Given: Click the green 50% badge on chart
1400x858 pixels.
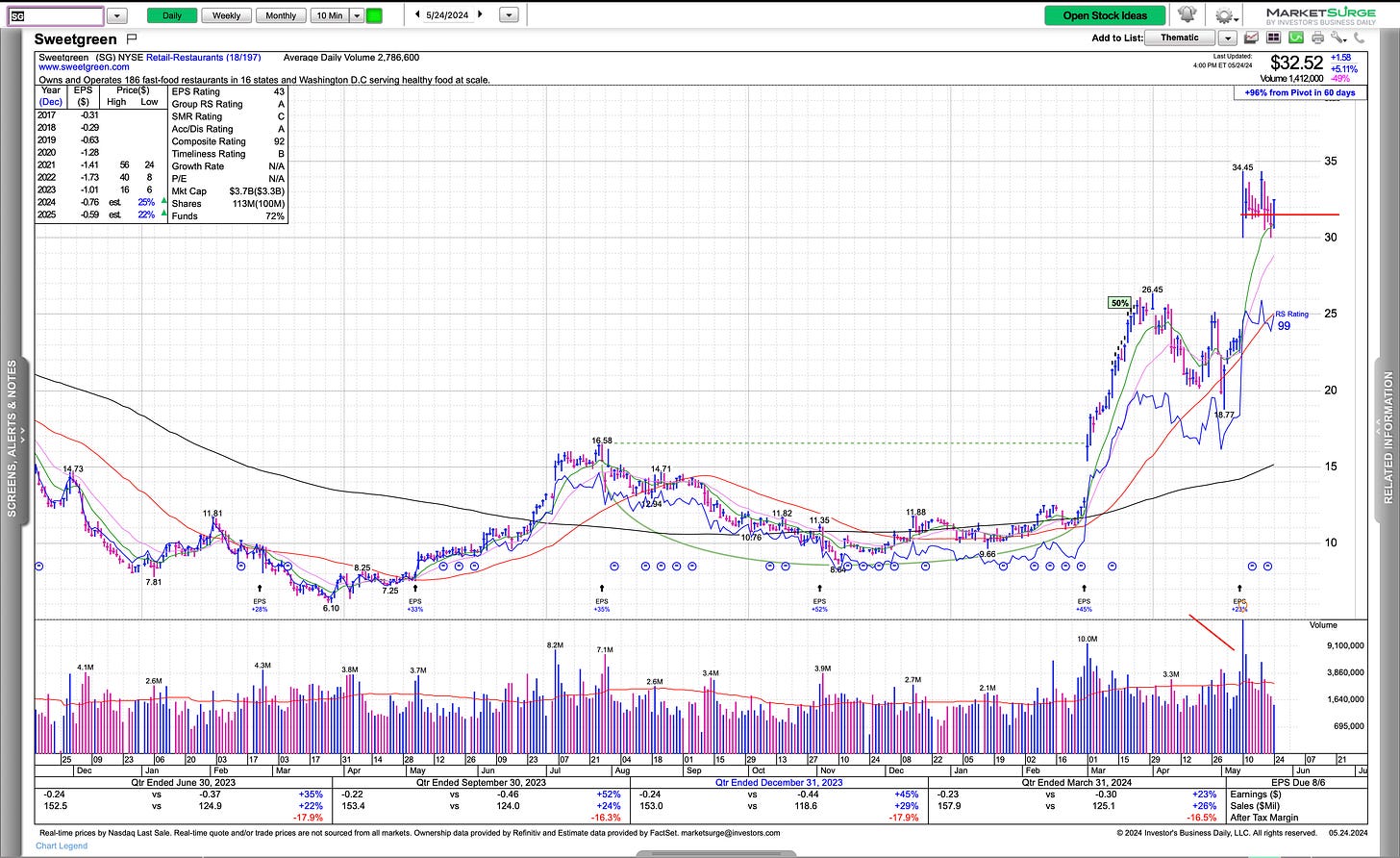Looking at the screenshot, I should point(1119,302).
